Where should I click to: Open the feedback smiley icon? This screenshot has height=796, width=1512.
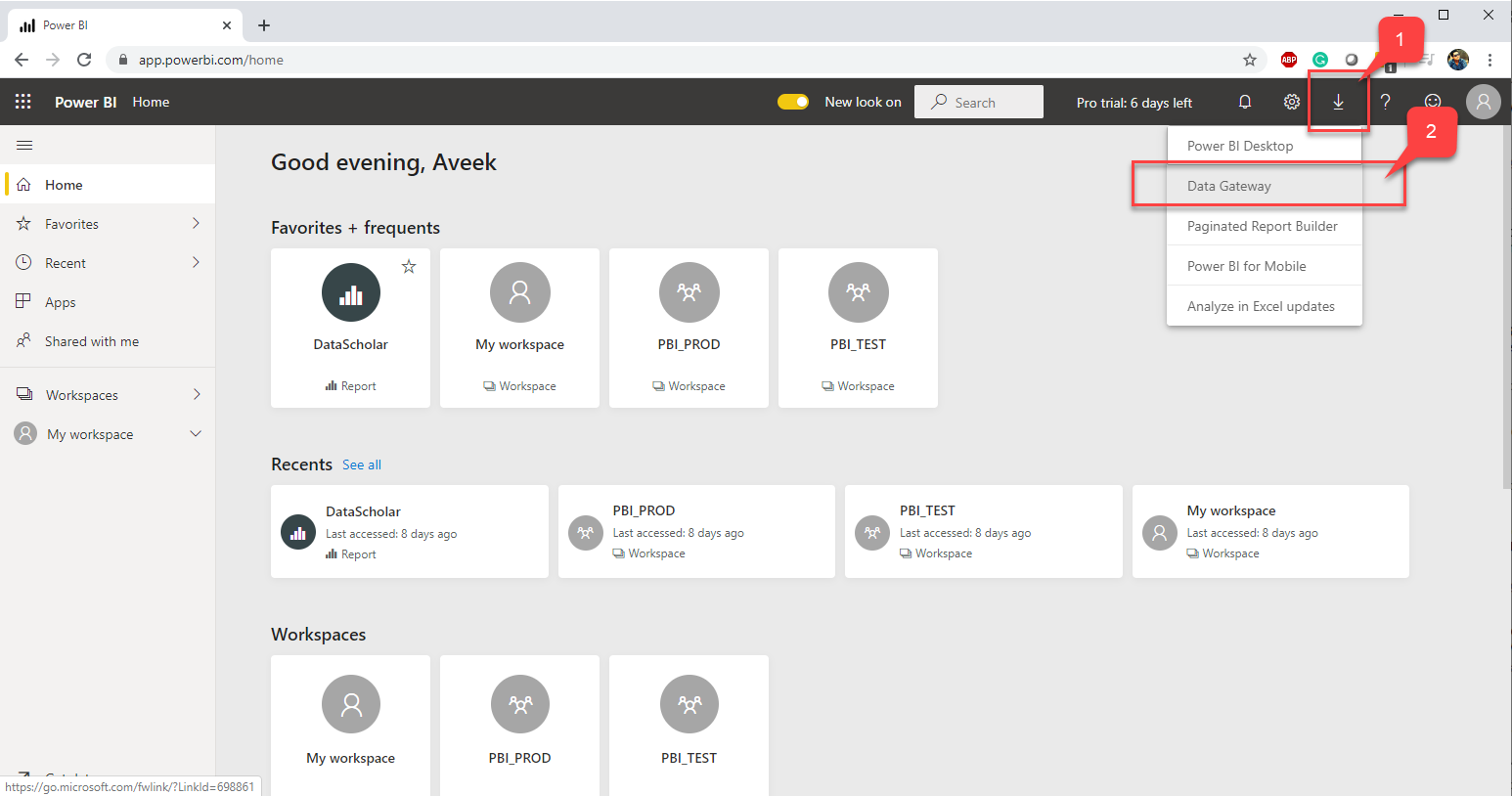(x=1432, y=101)
